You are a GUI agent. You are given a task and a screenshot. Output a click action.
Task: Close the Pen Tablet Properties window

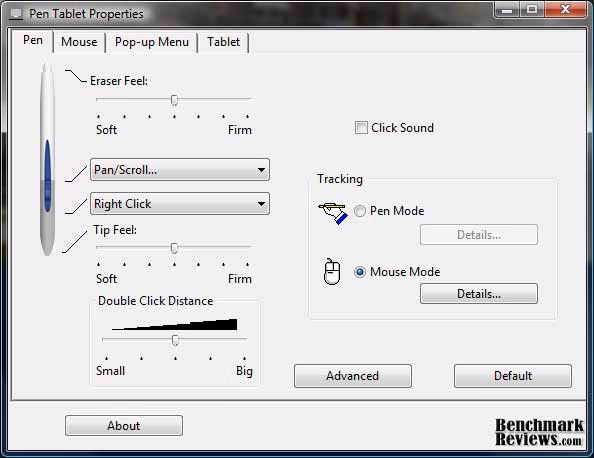point(565,9)
